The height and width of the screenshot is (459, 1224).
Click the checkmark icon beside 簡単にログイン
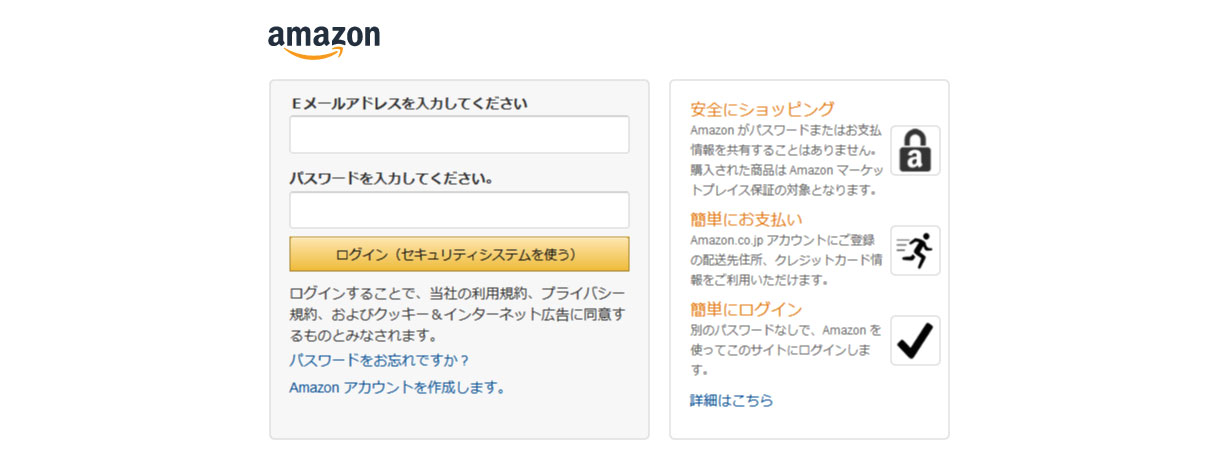[915, 340]
